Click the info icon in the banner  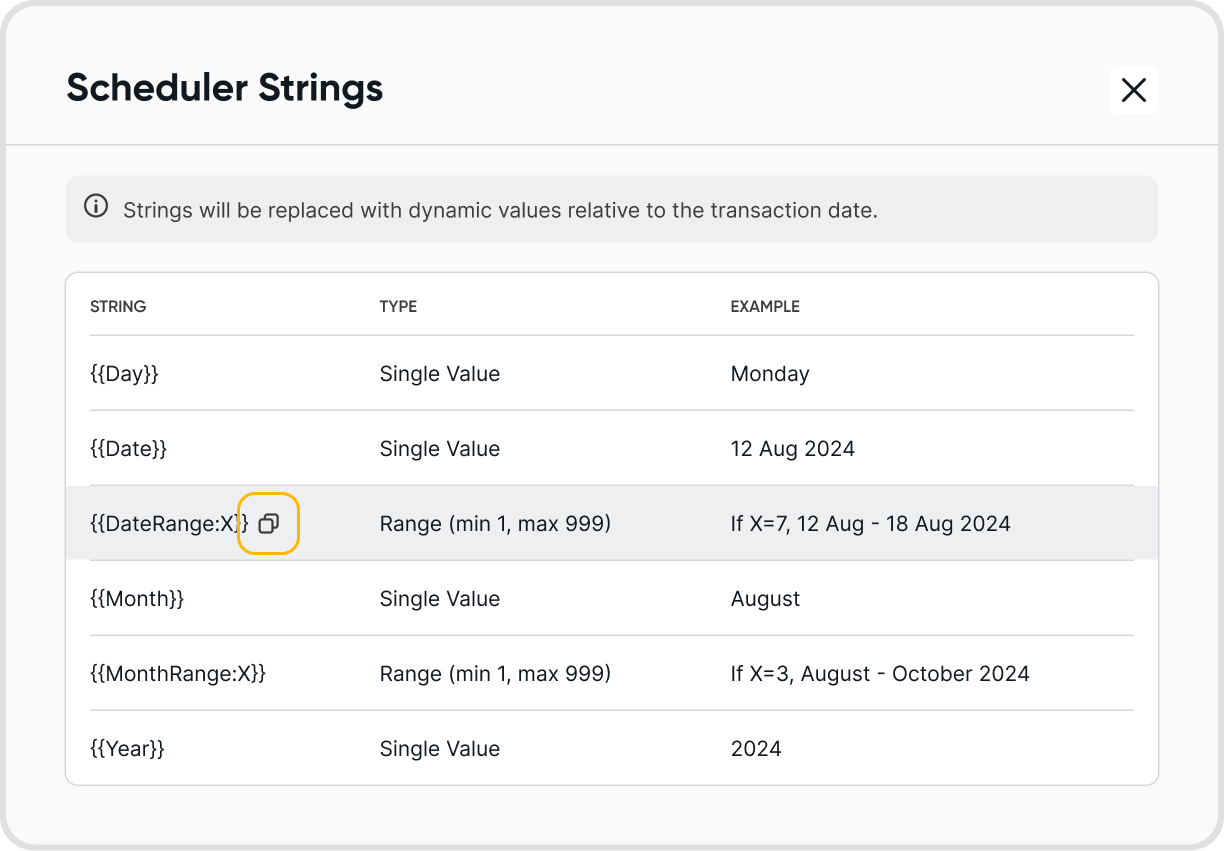(x=96, y=208)
